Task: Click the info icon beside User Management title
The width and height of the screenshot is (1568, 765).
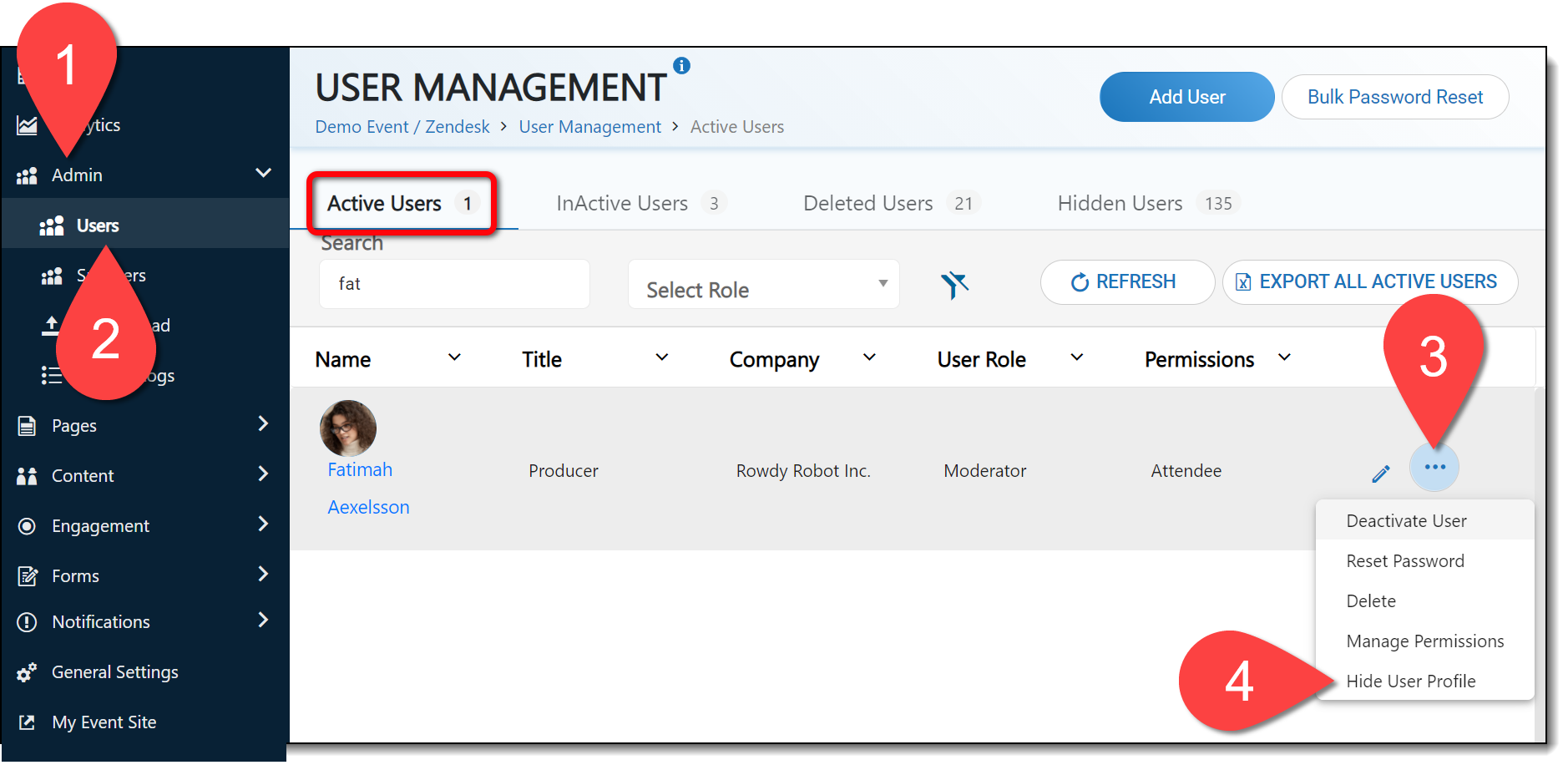Action: (681, 65)
